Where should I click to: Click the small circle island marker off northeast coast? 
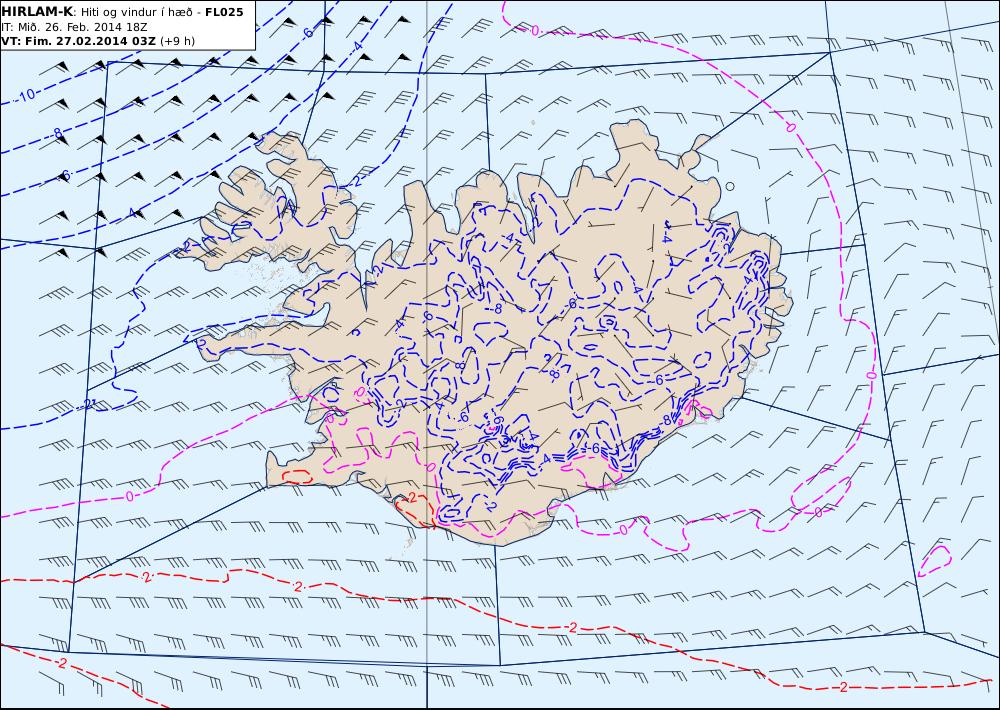click(x=730, y=187)
